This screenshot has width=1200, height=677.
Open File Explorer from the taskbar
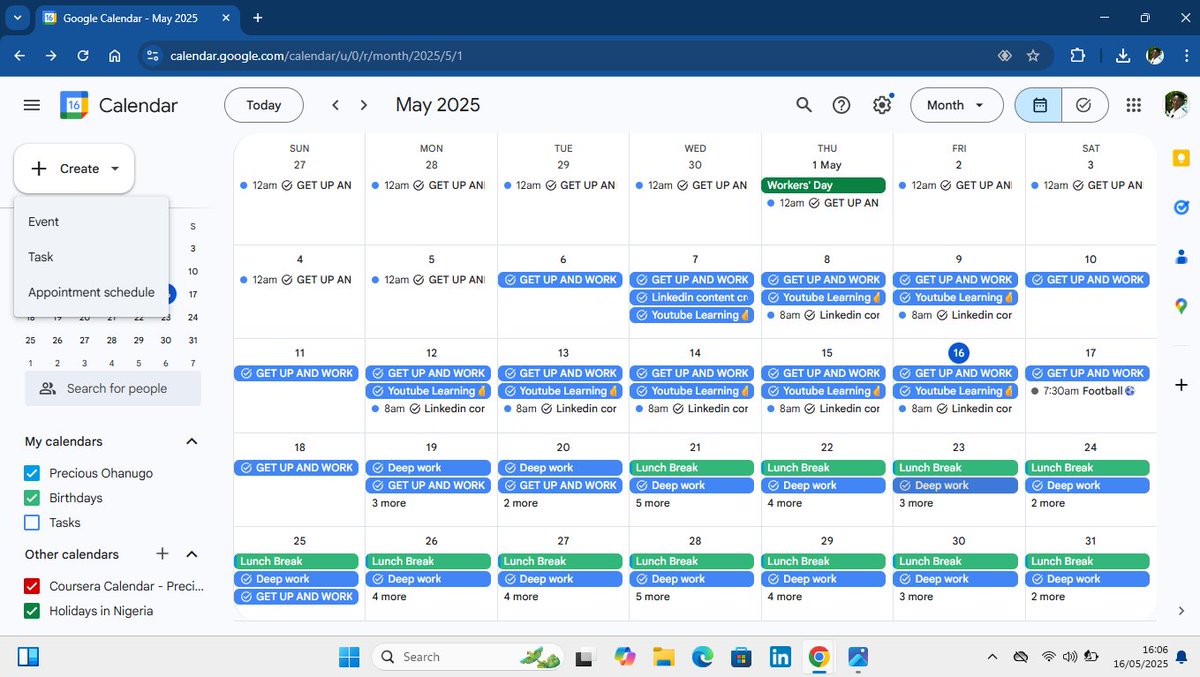click(663, 657)
